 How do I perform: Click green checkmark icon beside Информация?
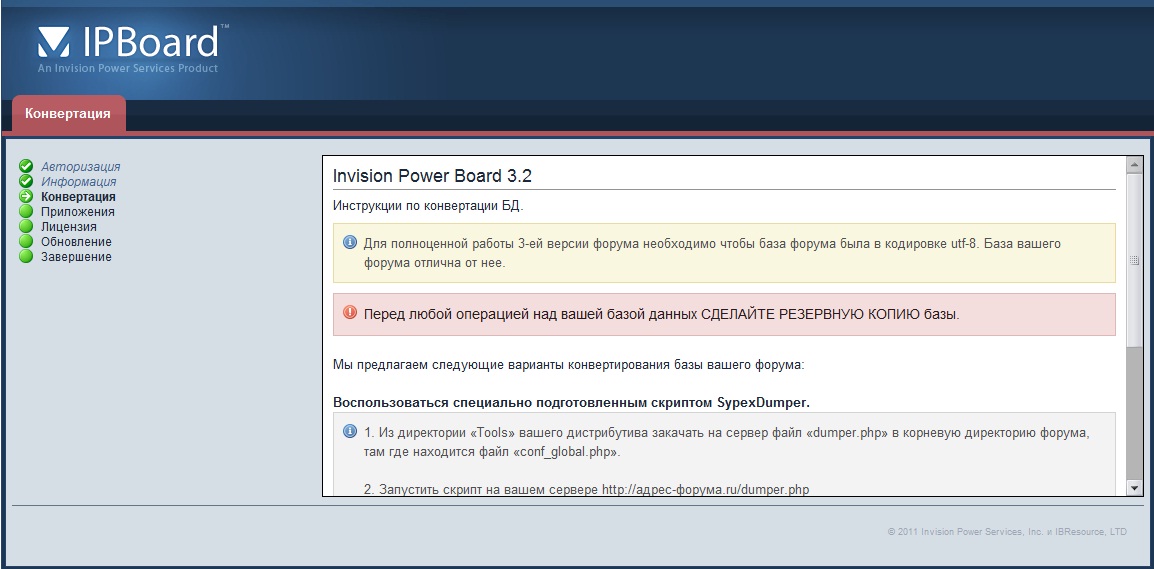26,181
